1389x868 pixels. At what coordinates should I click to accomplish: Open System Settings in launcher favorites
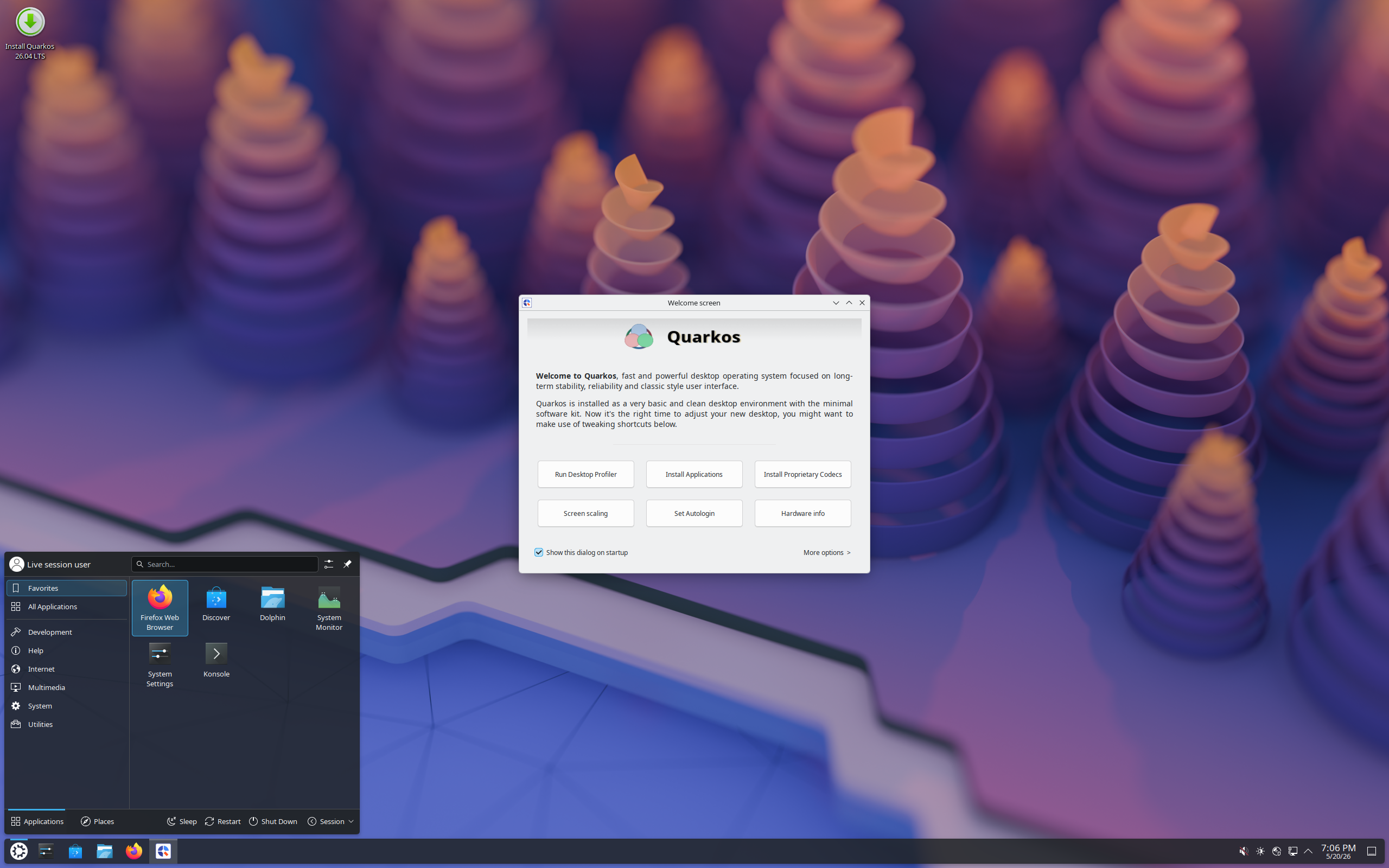click(x=160, y=664)
